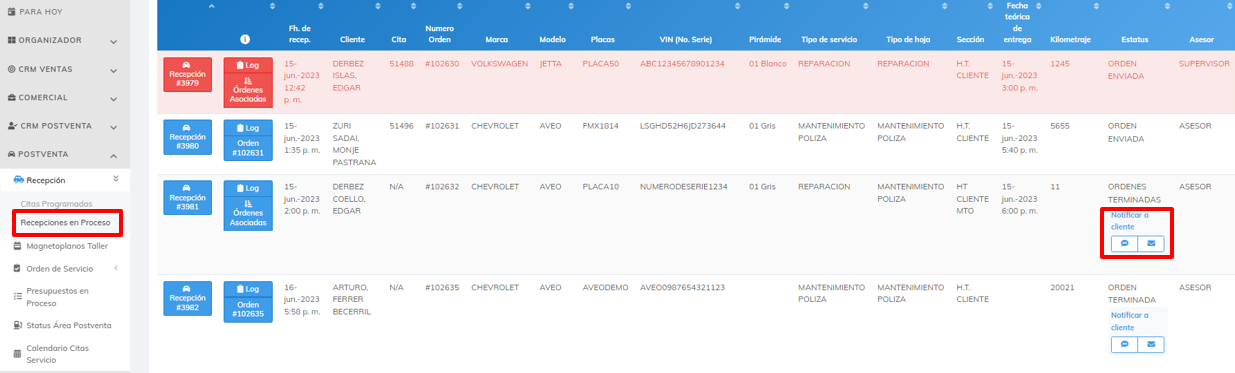Click the kilometraje value 20021
Image resolution: width=1235 pixels, height=373 pixels.
1063,287
